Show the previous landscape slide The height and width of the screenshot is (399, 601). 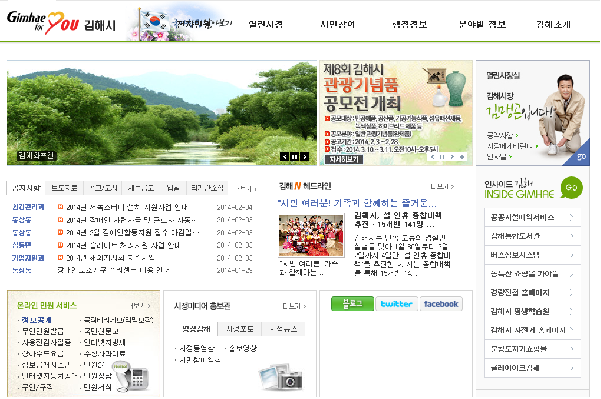pyautogui.click(x=284, y=156)
